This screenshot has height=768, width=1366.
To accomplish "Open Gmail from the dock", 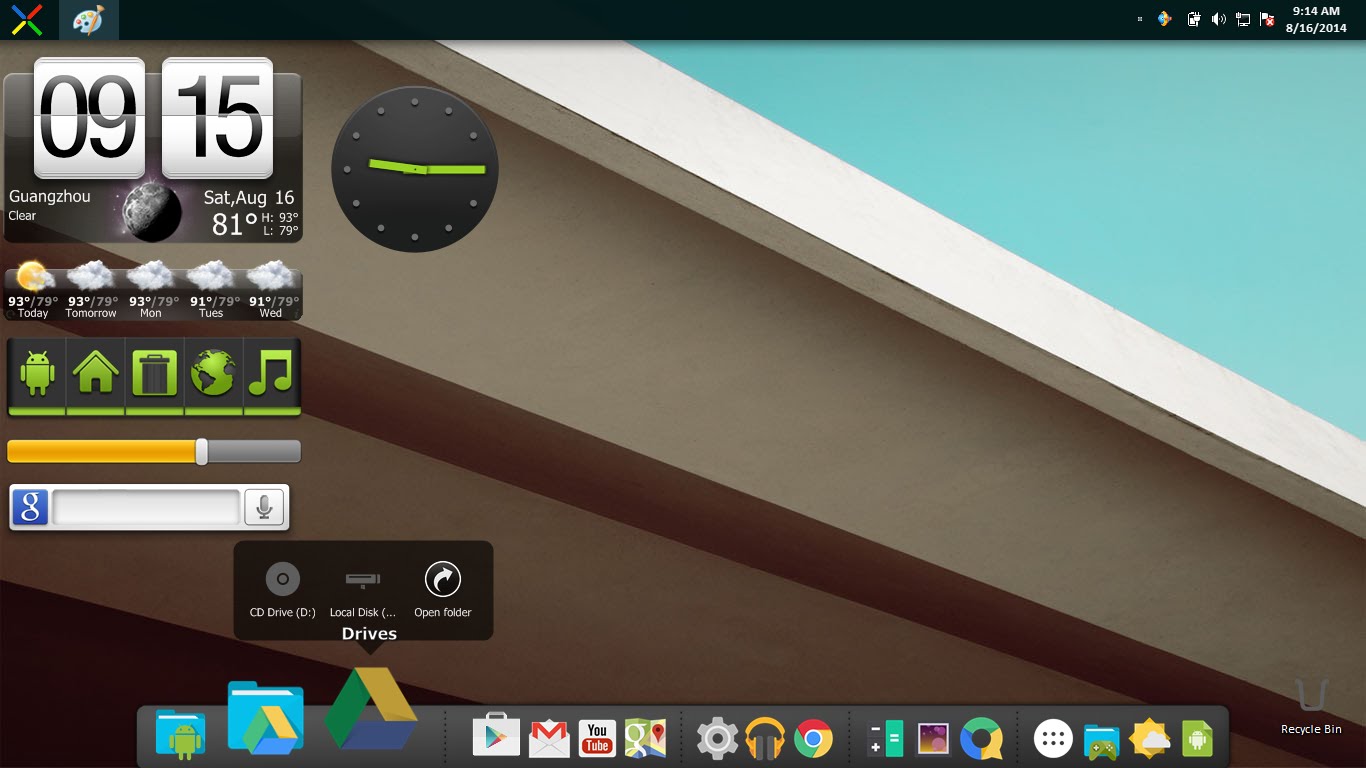I will tap(549, 739).
